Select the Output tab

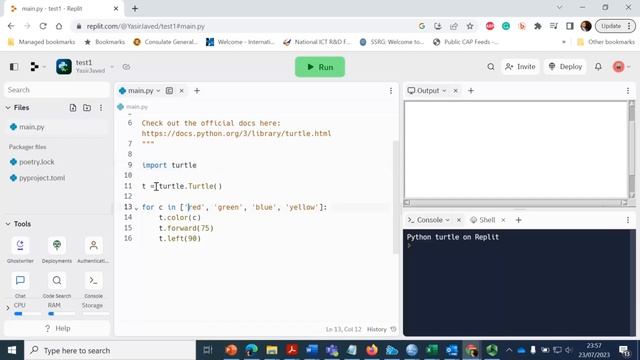424,91
